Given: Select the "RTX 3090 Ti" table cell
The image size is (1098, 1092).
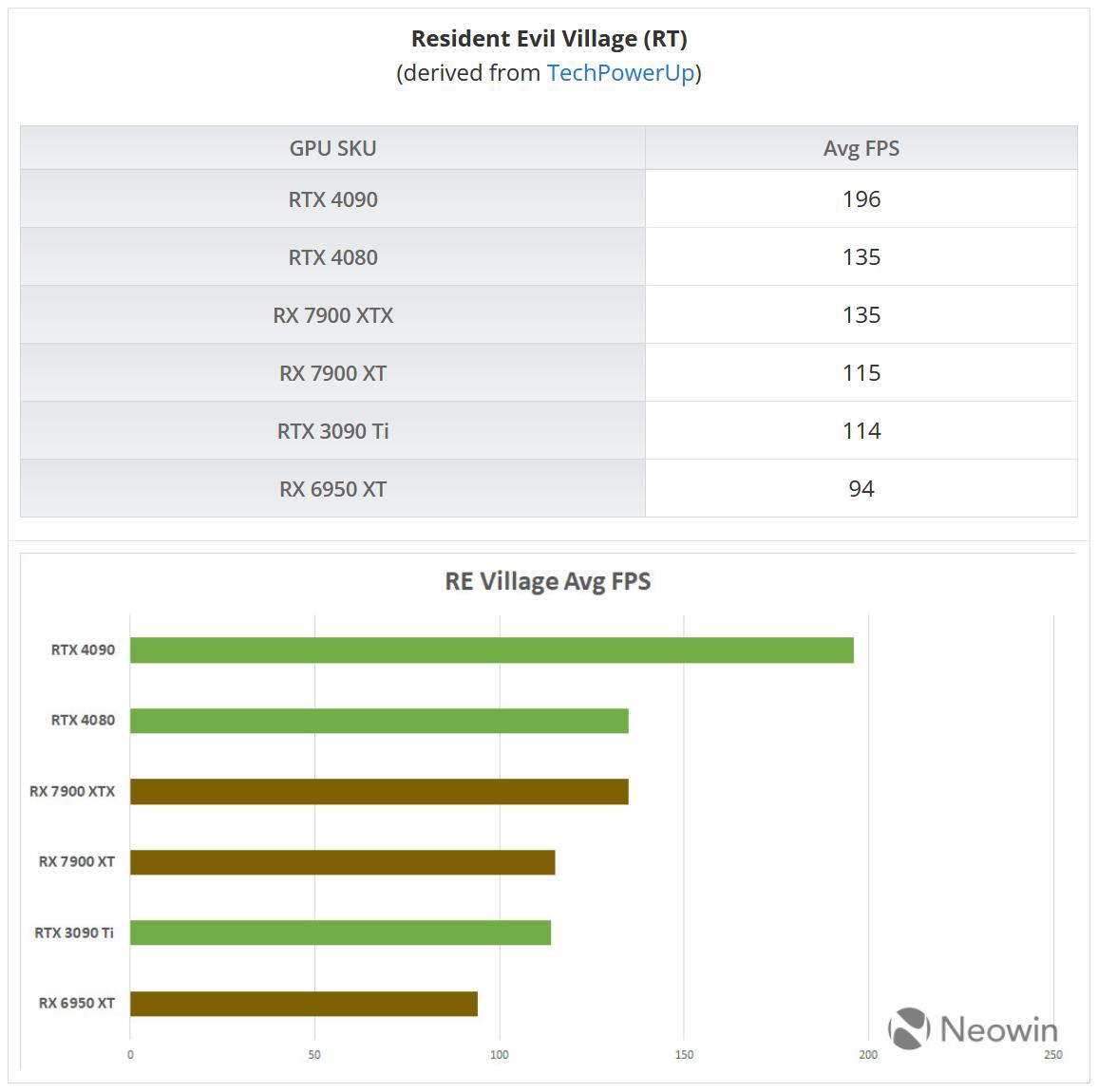Looking at the screenshot, I should pos(332,430).
